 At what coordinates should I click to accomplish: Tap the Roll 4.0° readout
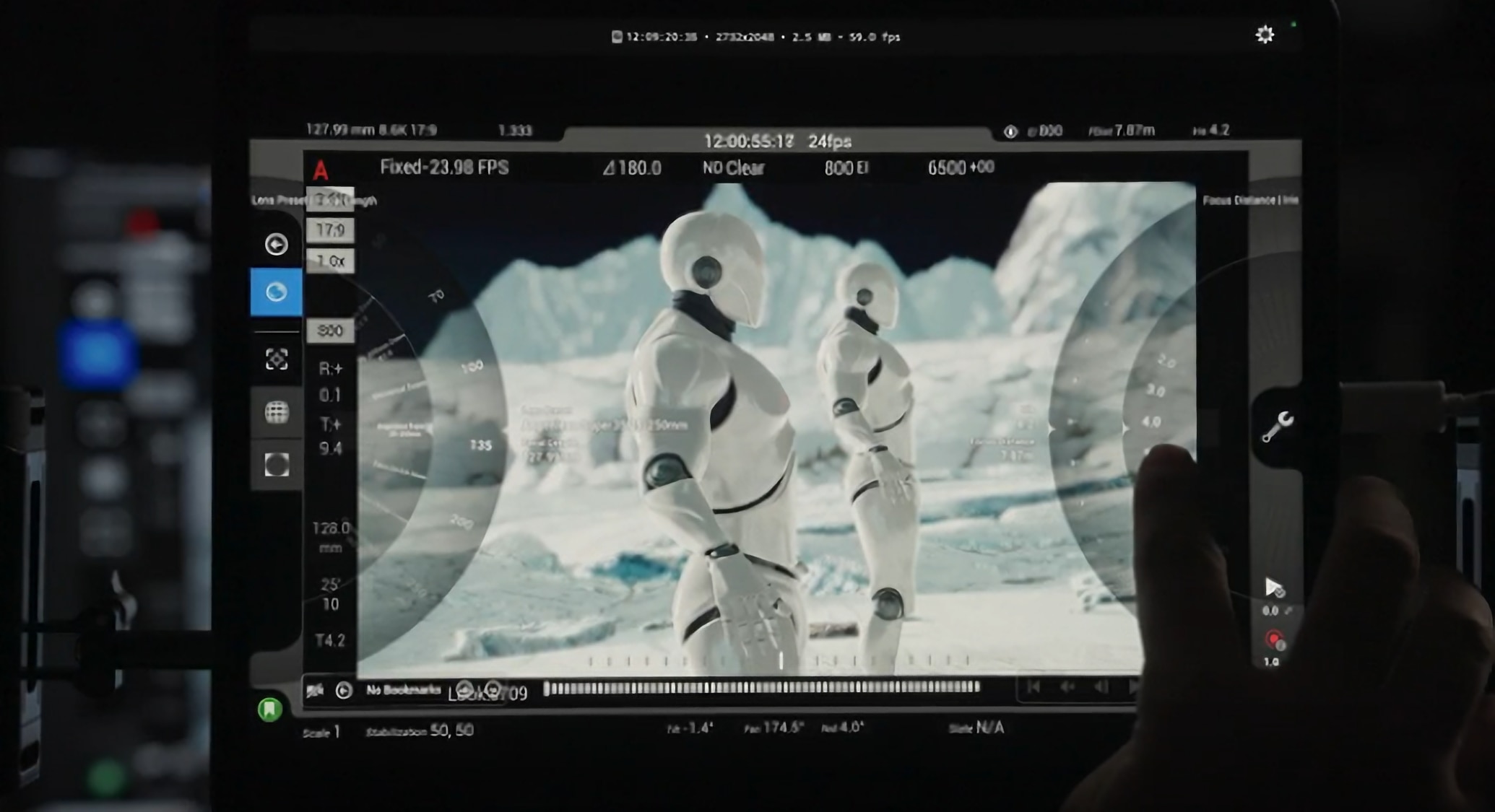(842, 728)
